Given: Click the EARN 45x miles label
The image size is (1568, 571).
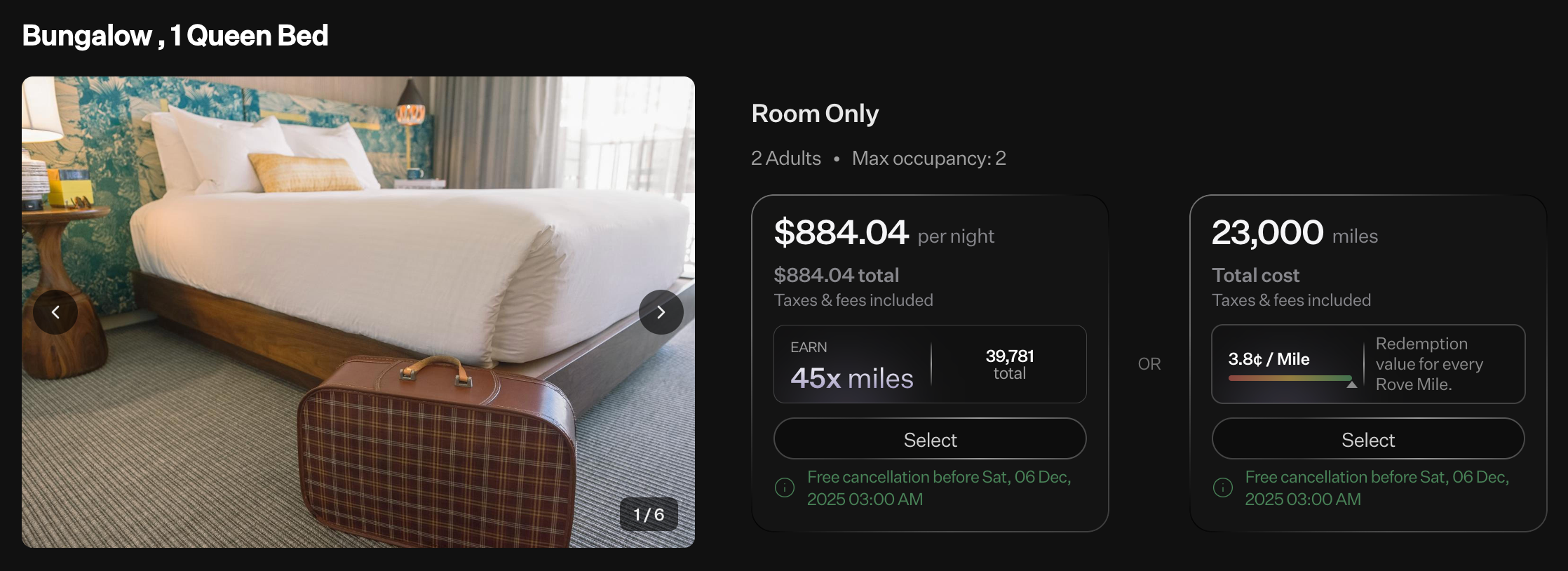Looking at the screenshot, I should (851, 367).
